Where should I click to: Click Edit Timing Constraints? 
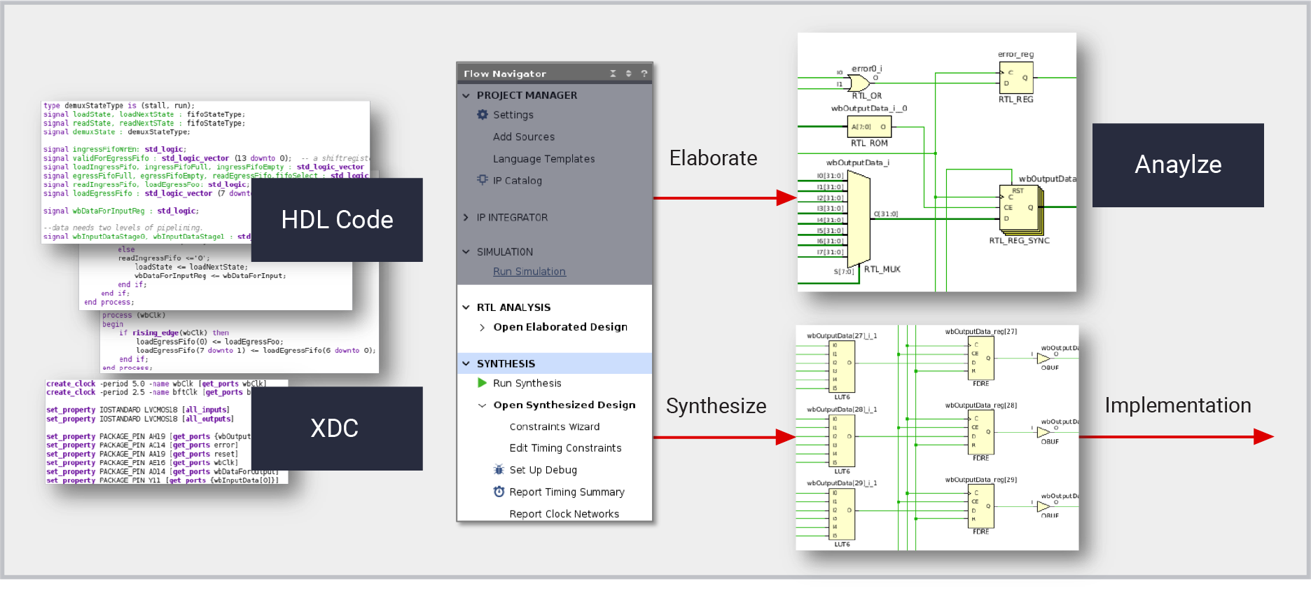565,448
